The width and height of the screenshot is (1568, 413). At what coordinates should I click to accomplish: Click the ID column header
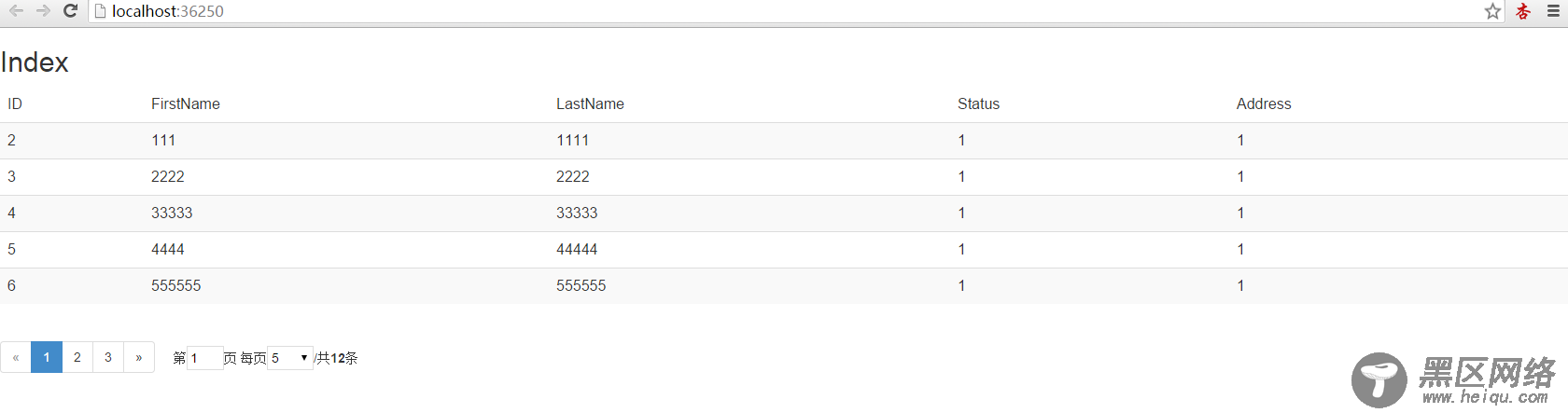coord(15,103)
